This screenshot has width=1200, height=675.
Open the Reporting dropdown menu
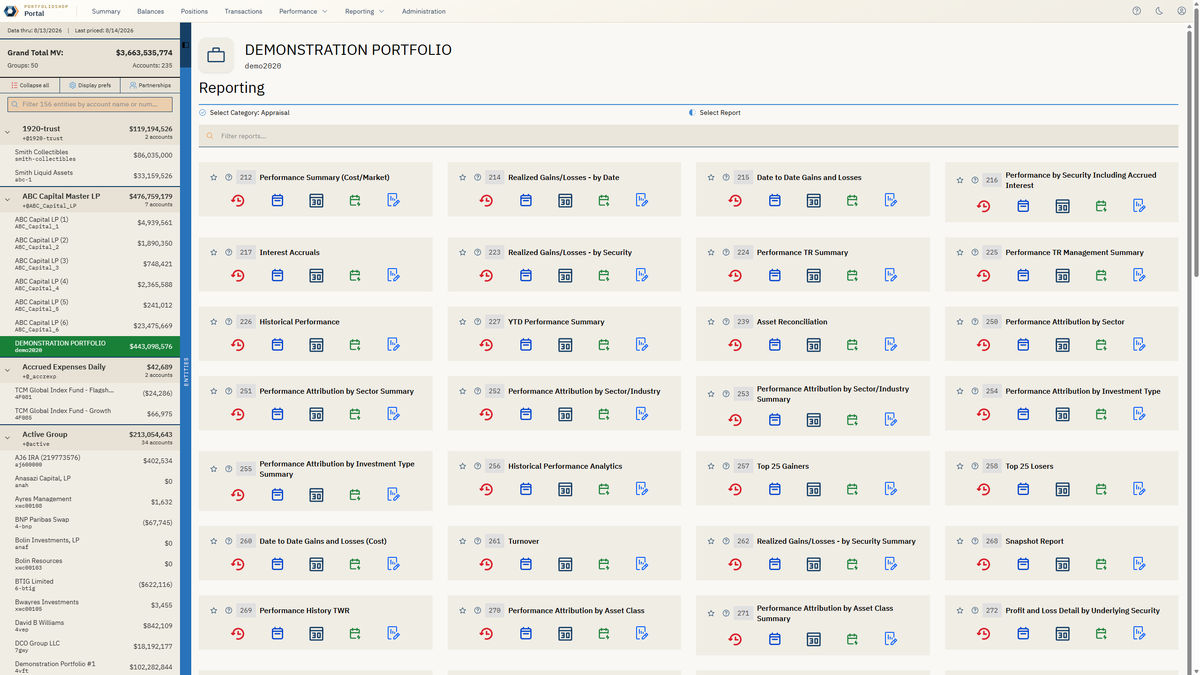(364, 11)
